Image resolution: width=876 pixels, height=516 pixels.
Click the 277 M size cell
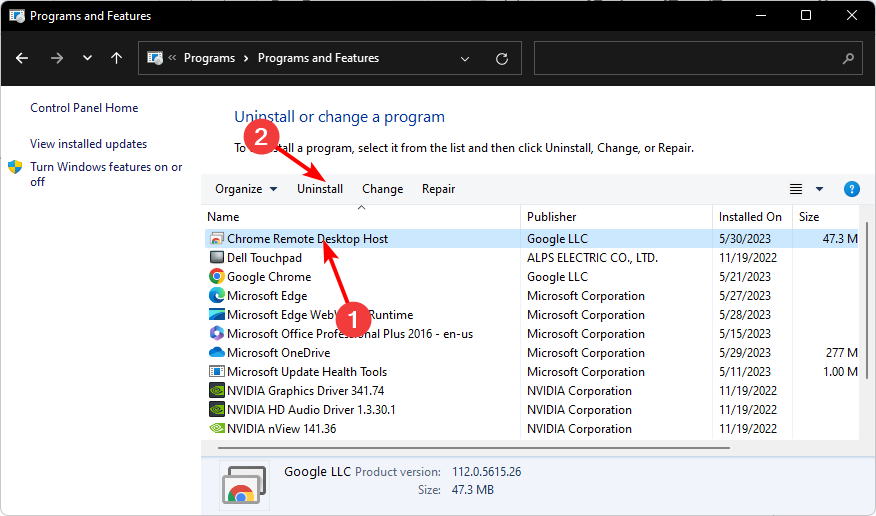pos(841,352)
